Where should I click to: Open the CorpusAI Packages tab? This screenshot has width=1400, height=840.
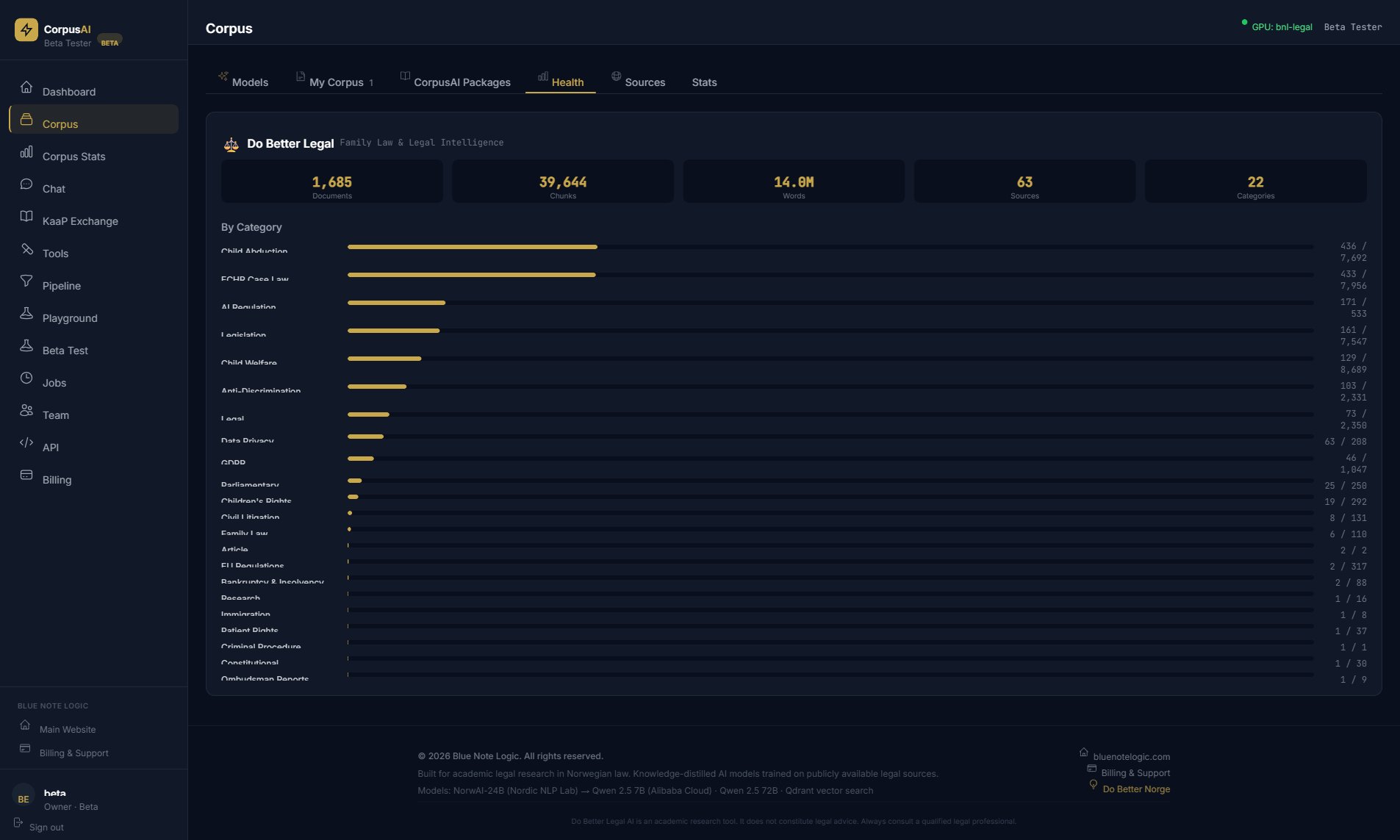463,82
